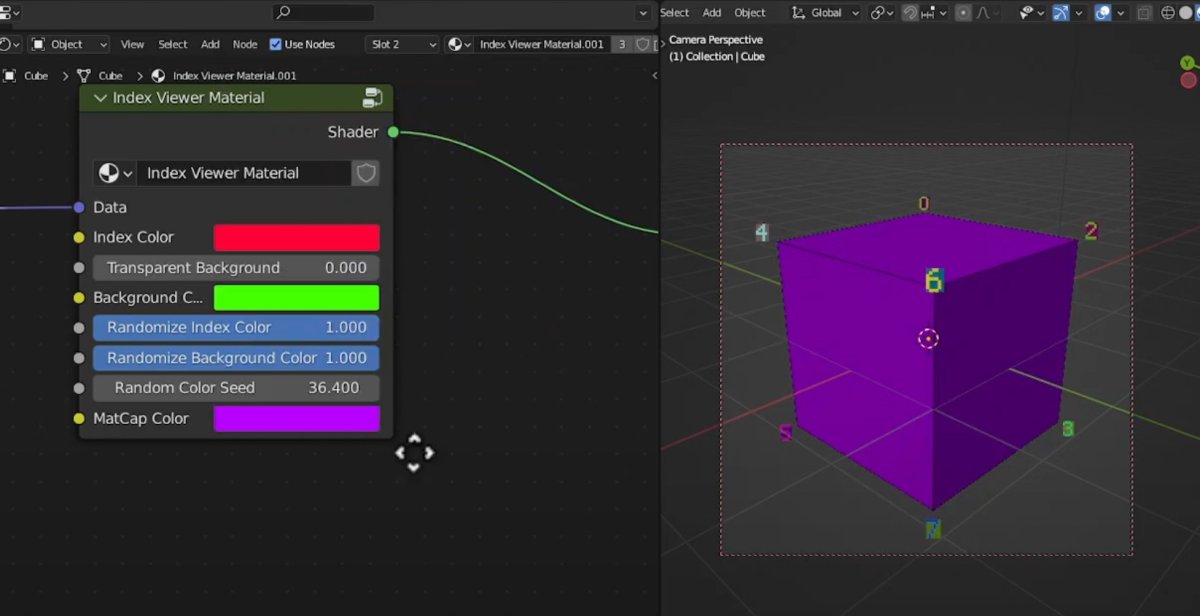
Task: Open the viewport Object menu
Action: pos(750,13)
